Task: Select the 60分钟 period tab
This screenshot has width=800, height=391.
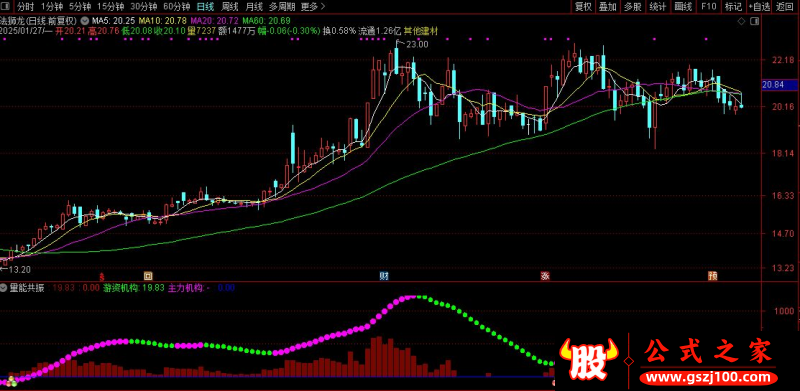Action: (x=174, y=7)
